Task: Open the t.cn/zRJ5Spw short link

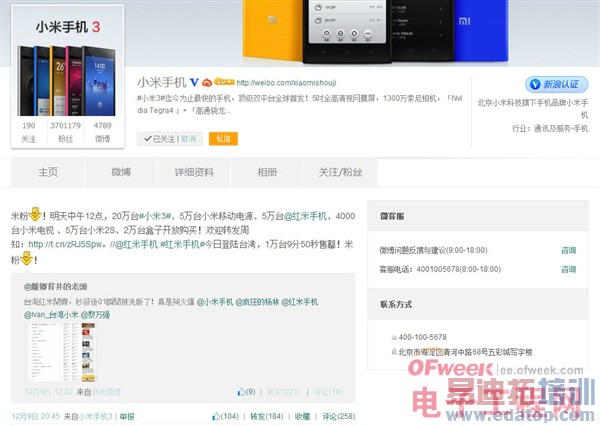Action: pyautogui.click(x=65, y=244)
